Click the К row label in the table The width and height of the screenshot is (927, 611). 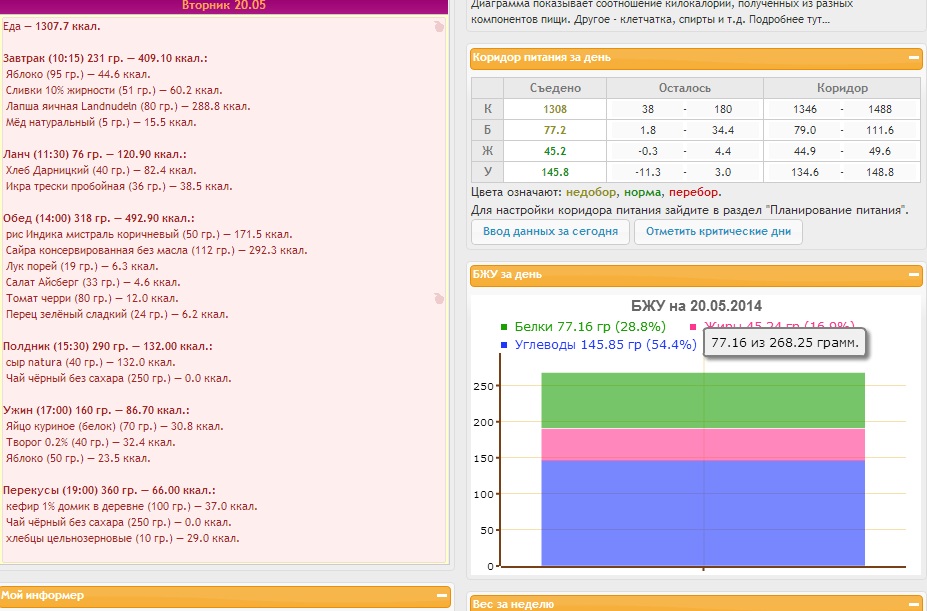click(x=487, y=109)
